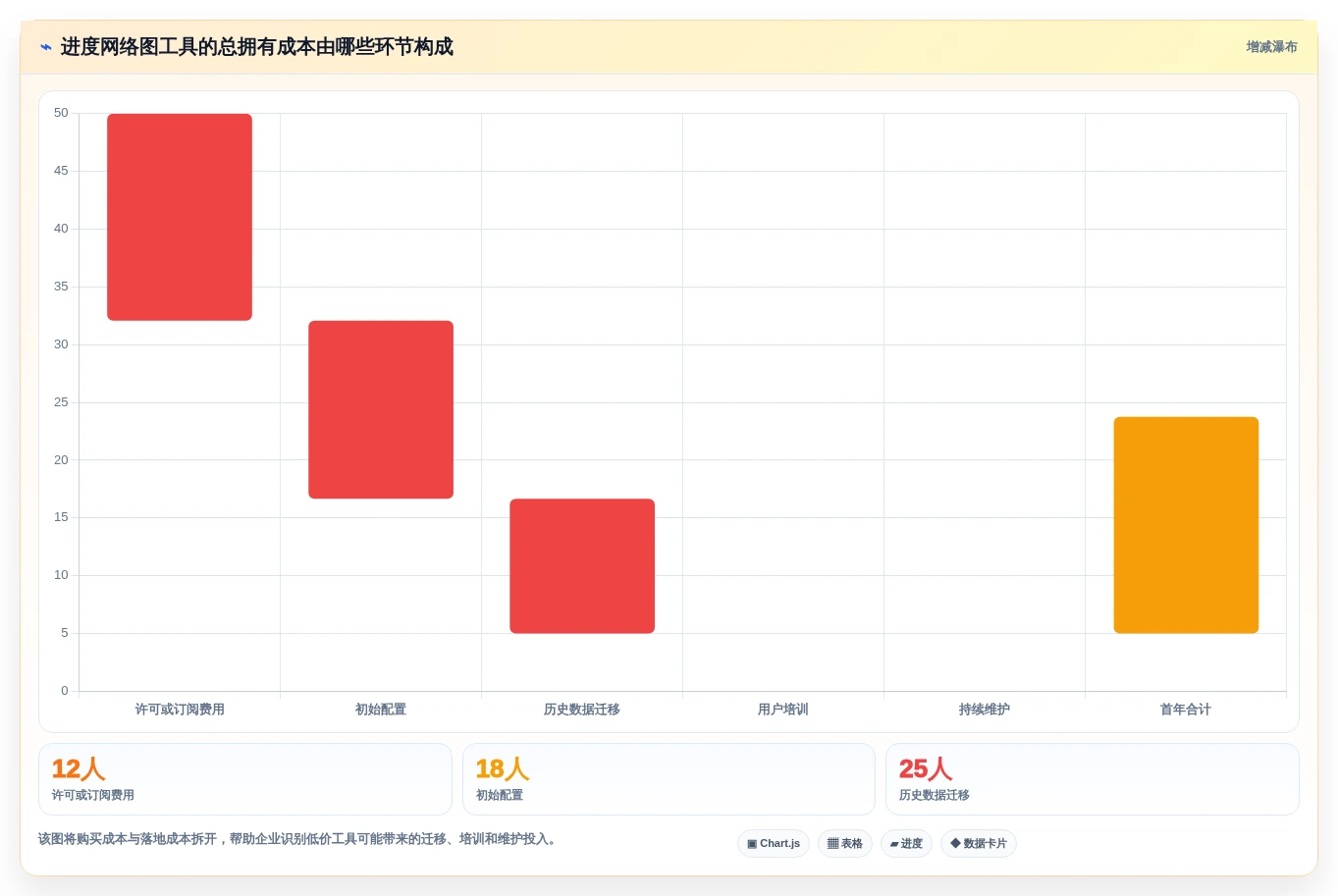
Task: Click the 首年合计 axis label
Action: [1186, 710]
